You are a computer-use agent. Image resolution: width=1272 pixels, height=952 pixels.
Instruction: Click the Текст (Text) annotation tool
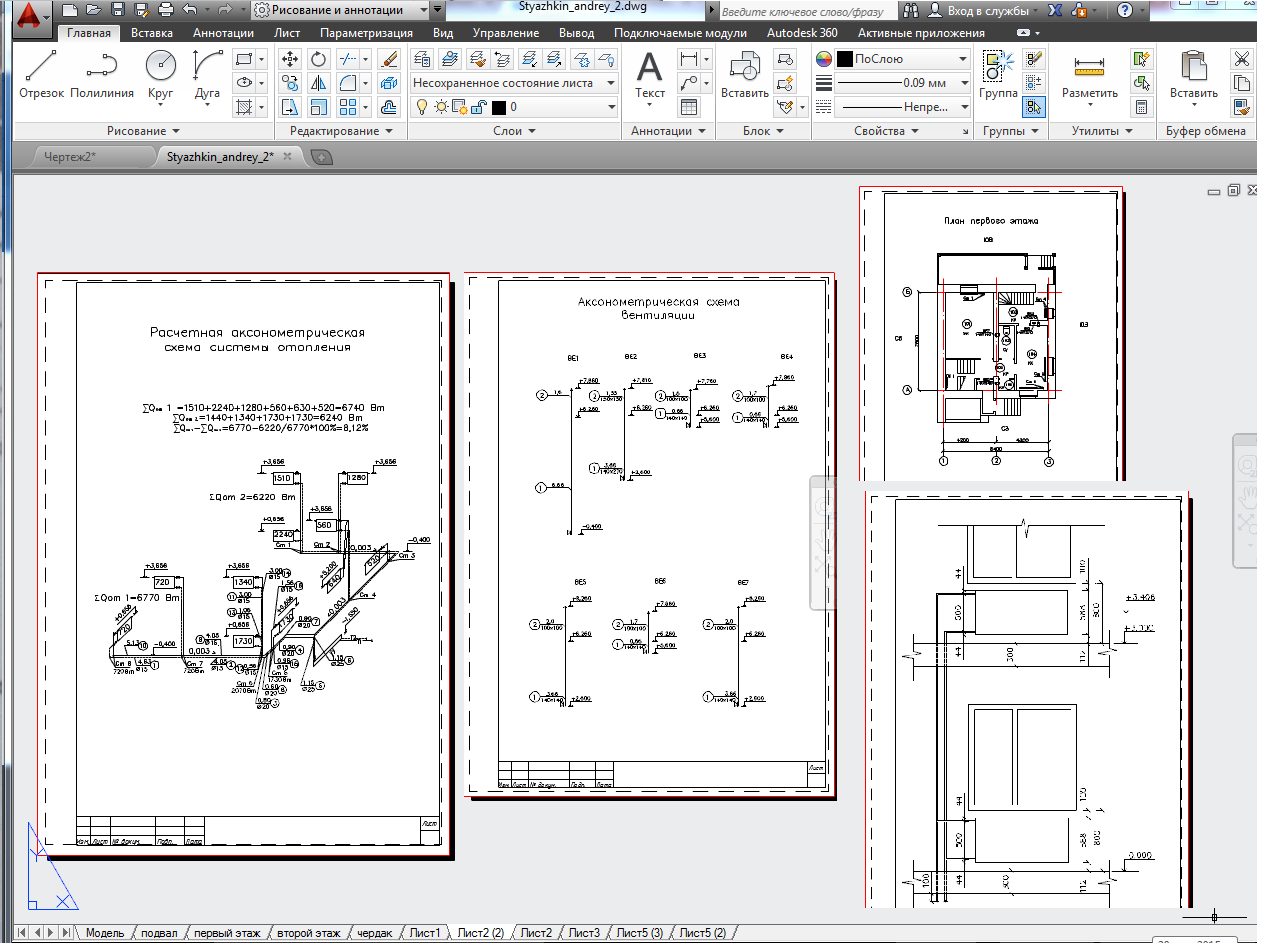click(650, 76)
